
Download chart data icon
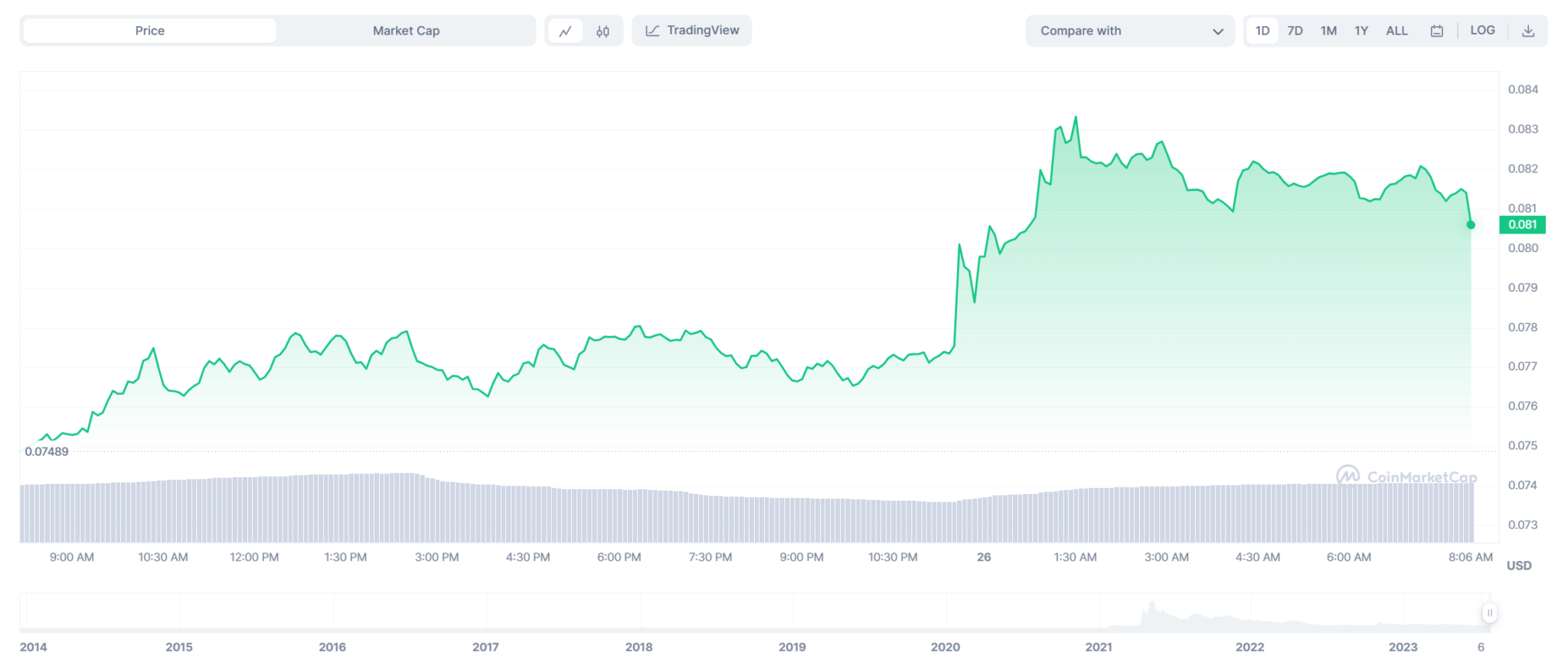pos(1528,31)
